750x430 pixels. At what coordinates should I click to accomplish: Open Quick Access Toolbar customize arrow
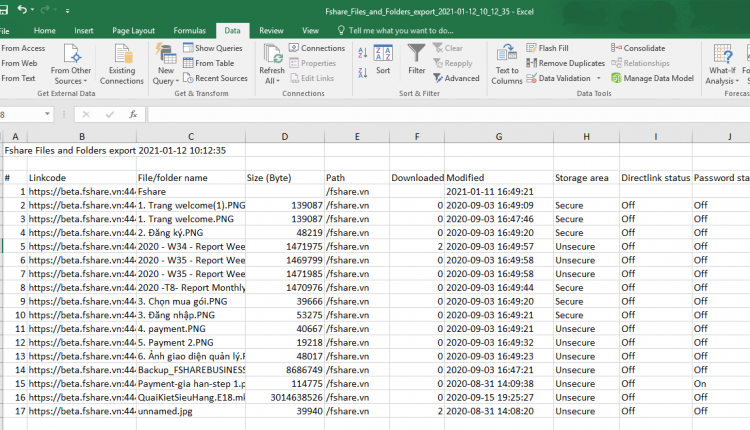[x=67, y=10]
